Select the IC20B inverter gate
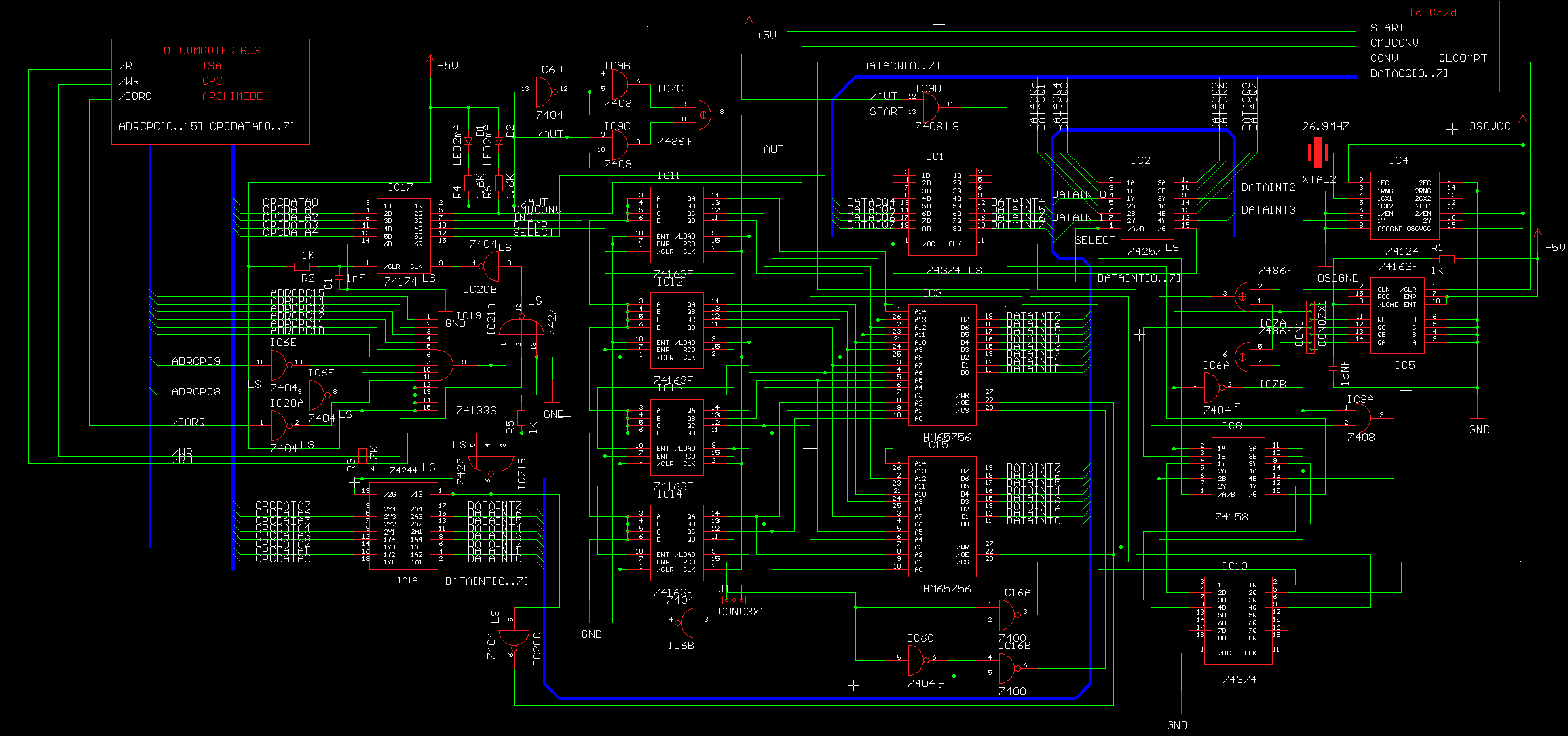The width and height of the screenshot is (1568, 736). coord(490,266)
